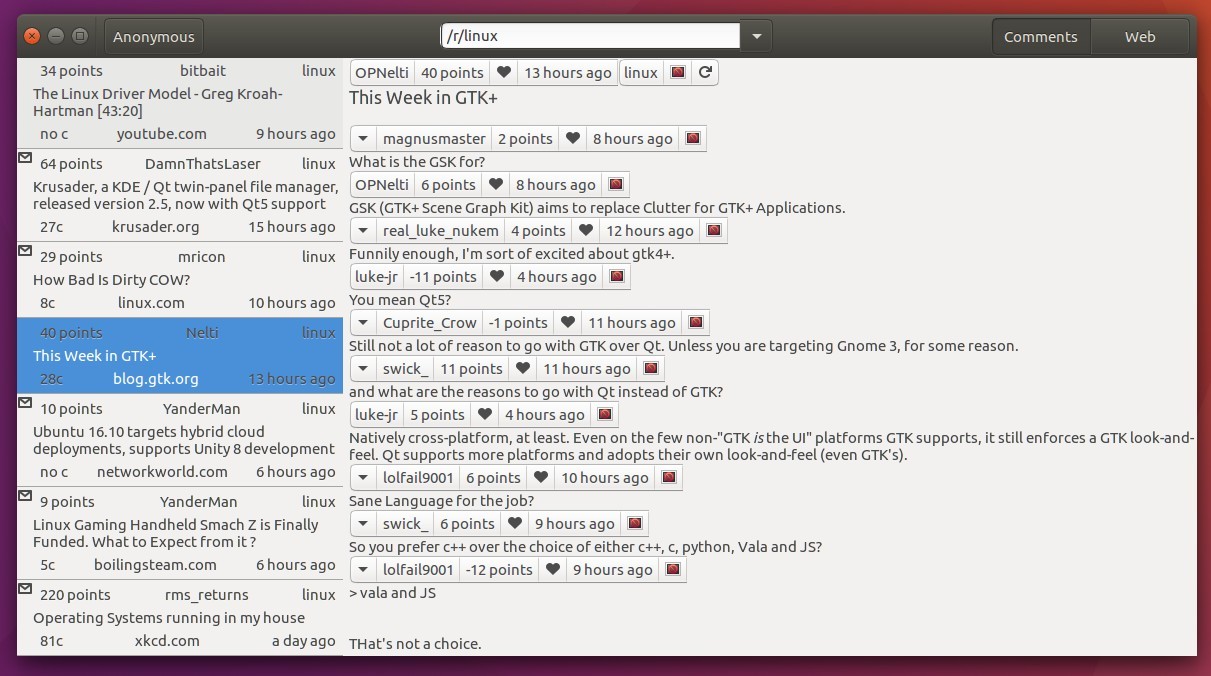Collapse lolfail9001's -12 points comment thread
Screen dimensions: 1211x676
363,570
